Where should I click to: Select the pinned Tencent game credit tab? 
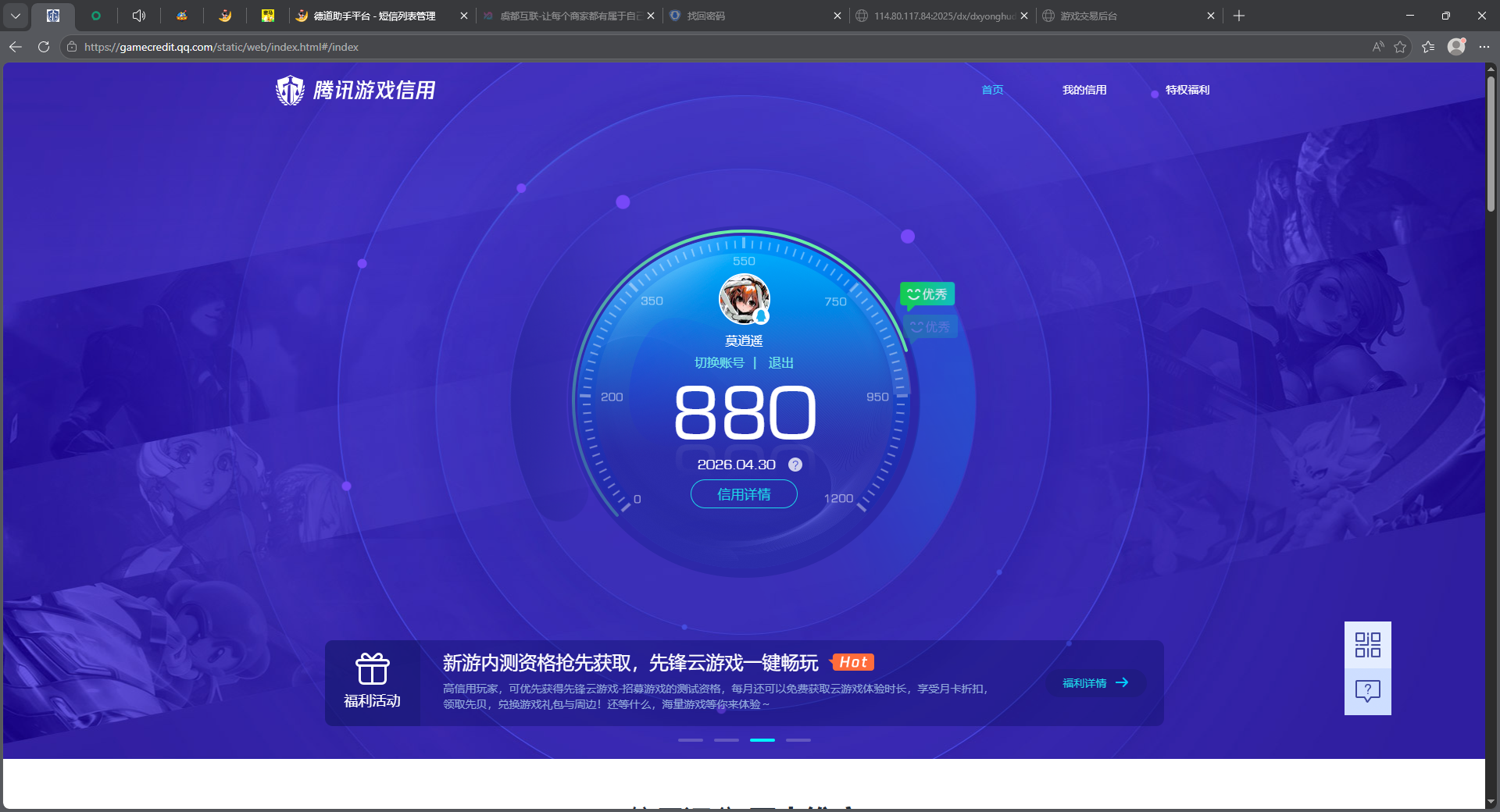pos(53,16)
